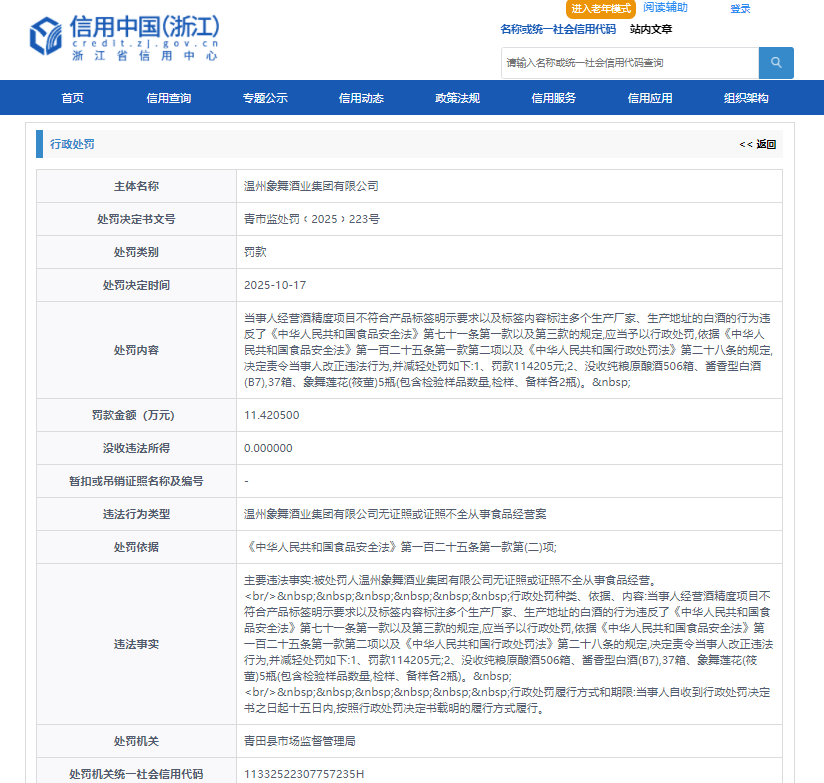Click the 主体名称 row label
824x783 pixels.
click(136, 186)
